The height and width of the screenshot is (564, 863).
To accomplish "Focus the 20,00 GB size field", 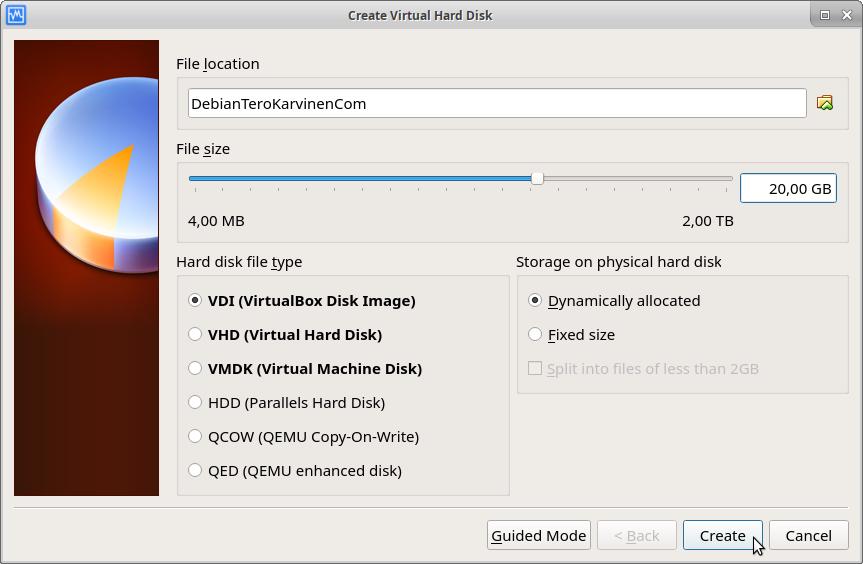I will [x=787, y=188].
